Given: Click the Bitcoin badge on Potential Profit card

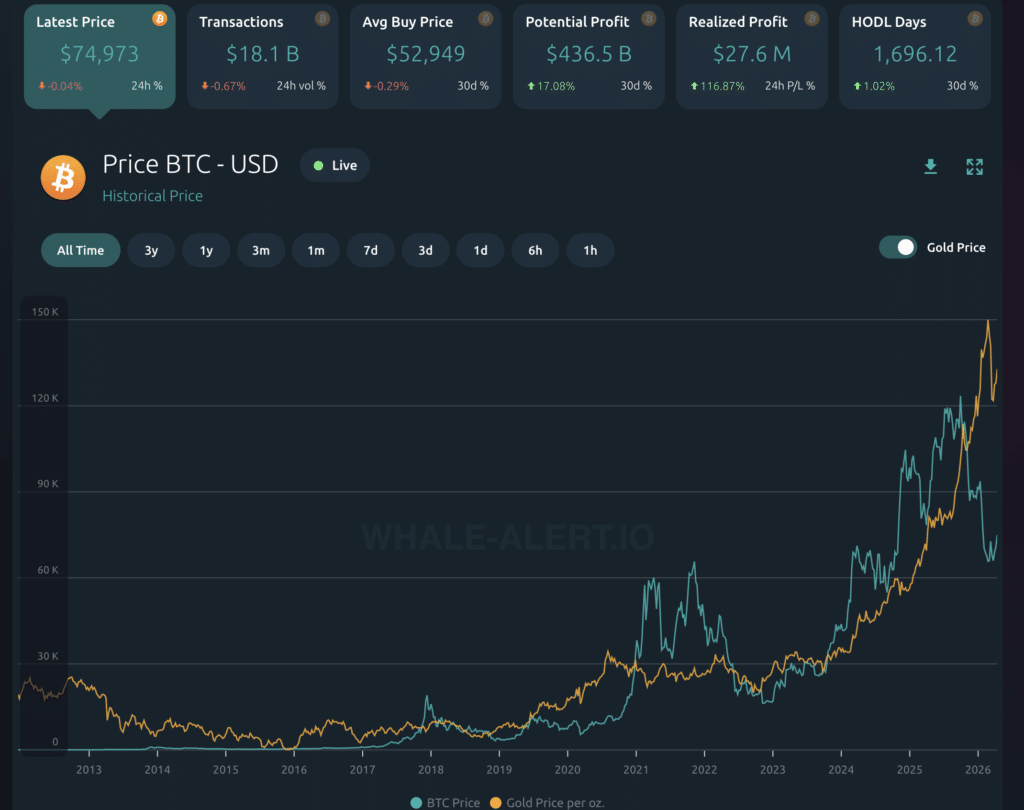Looking at the screenshot, I should pyautogui.click(x=648, y=18).
